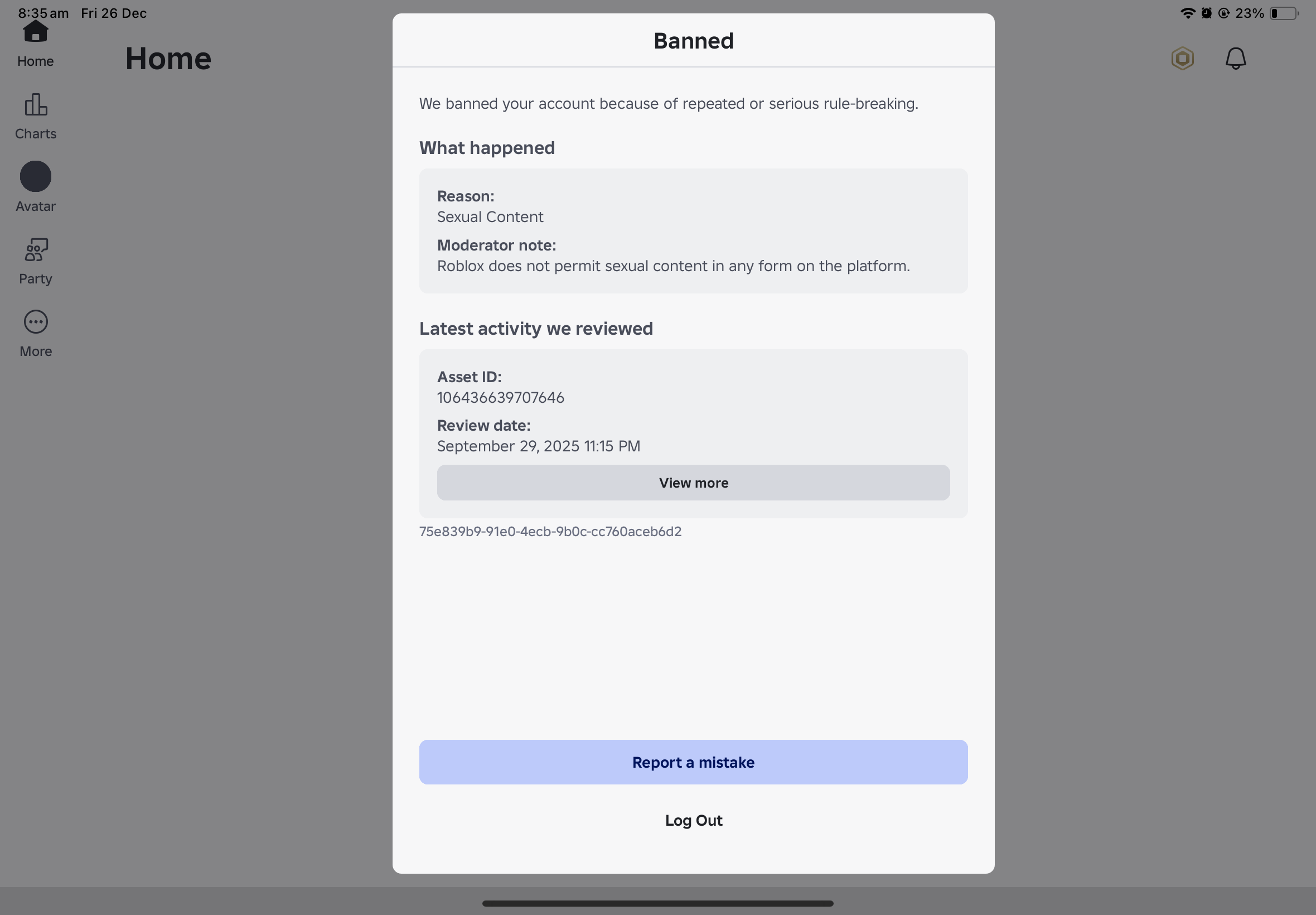Tap the Wi-Fi status icon
1316x915 pixels.
click(1187, 13)
